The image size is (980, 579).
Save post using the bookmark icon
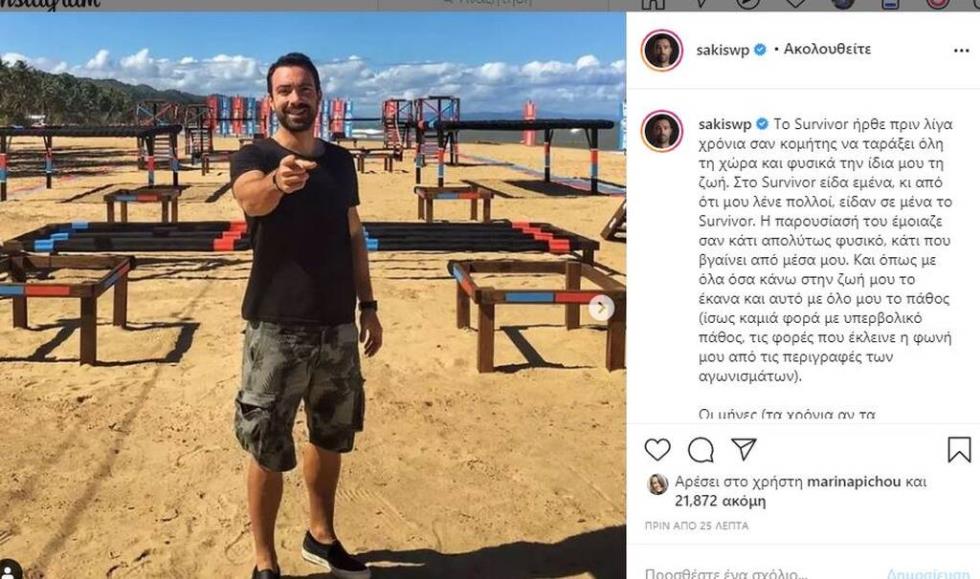[959, 450]
